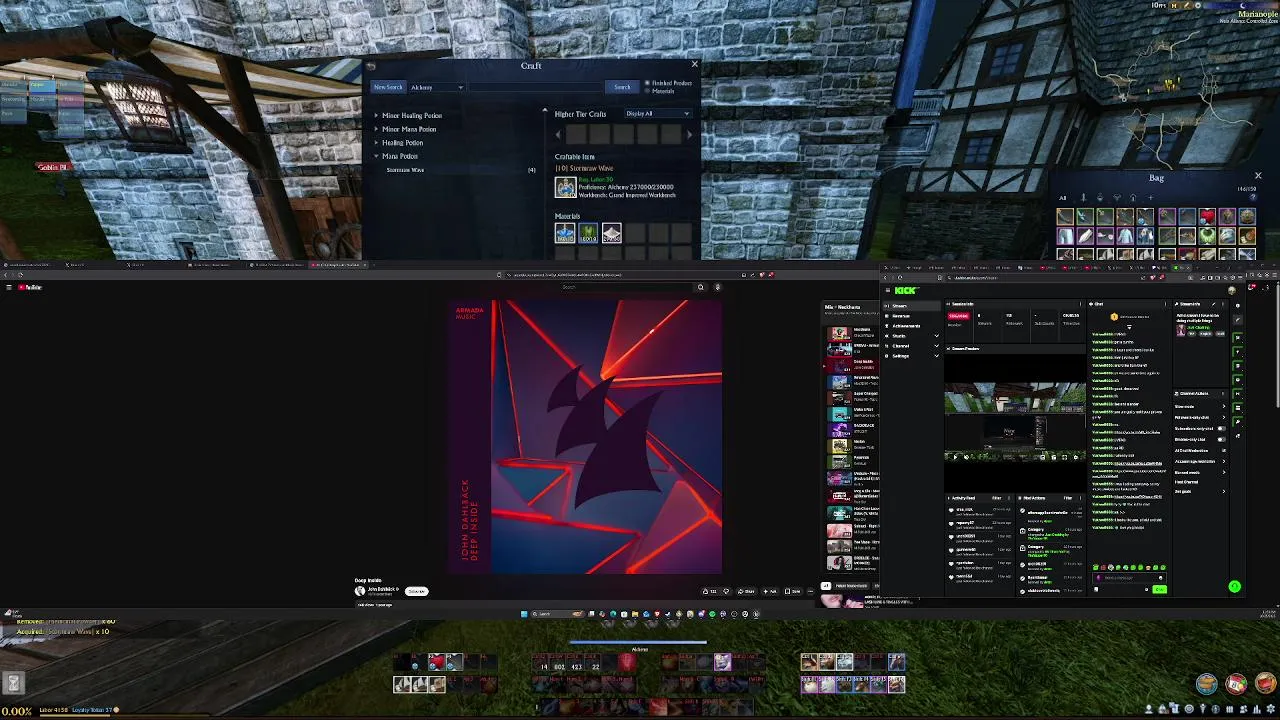
Task: Select the All chip in YouTube playlist
Action: pos(826,586)
